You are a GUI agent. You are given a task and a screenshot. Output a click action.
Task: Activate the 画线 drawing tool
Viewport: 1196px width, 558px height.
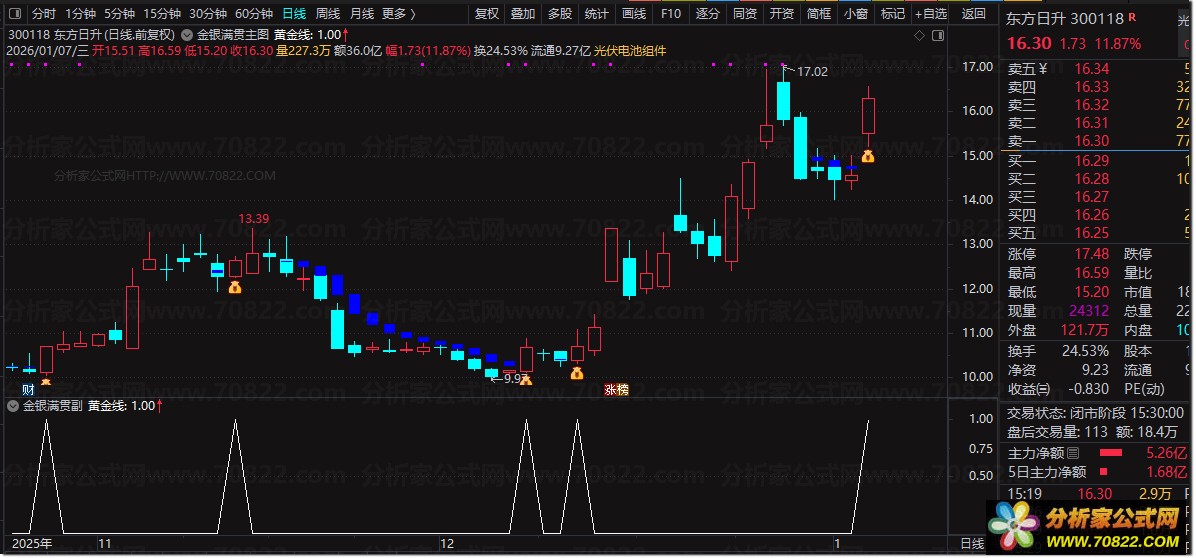[x=634, y=14]
